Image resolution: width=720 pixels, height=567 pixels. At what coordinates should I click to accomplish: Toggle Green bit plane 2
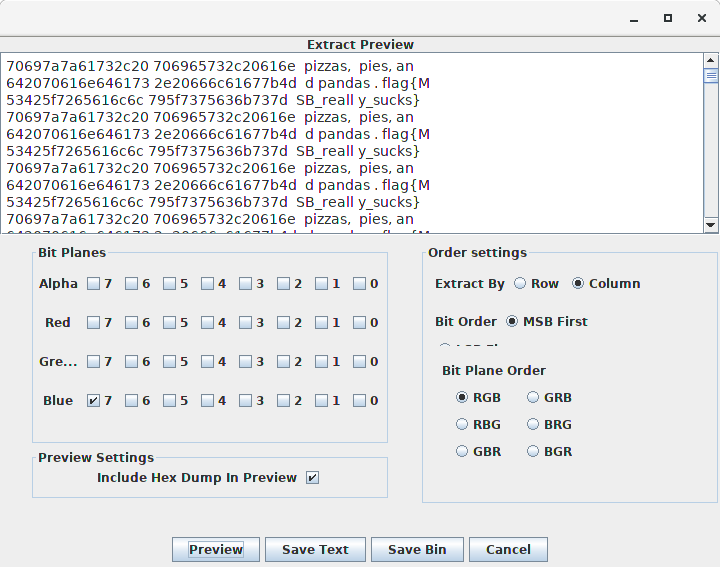pyautogui.click(x=284, y=362)
